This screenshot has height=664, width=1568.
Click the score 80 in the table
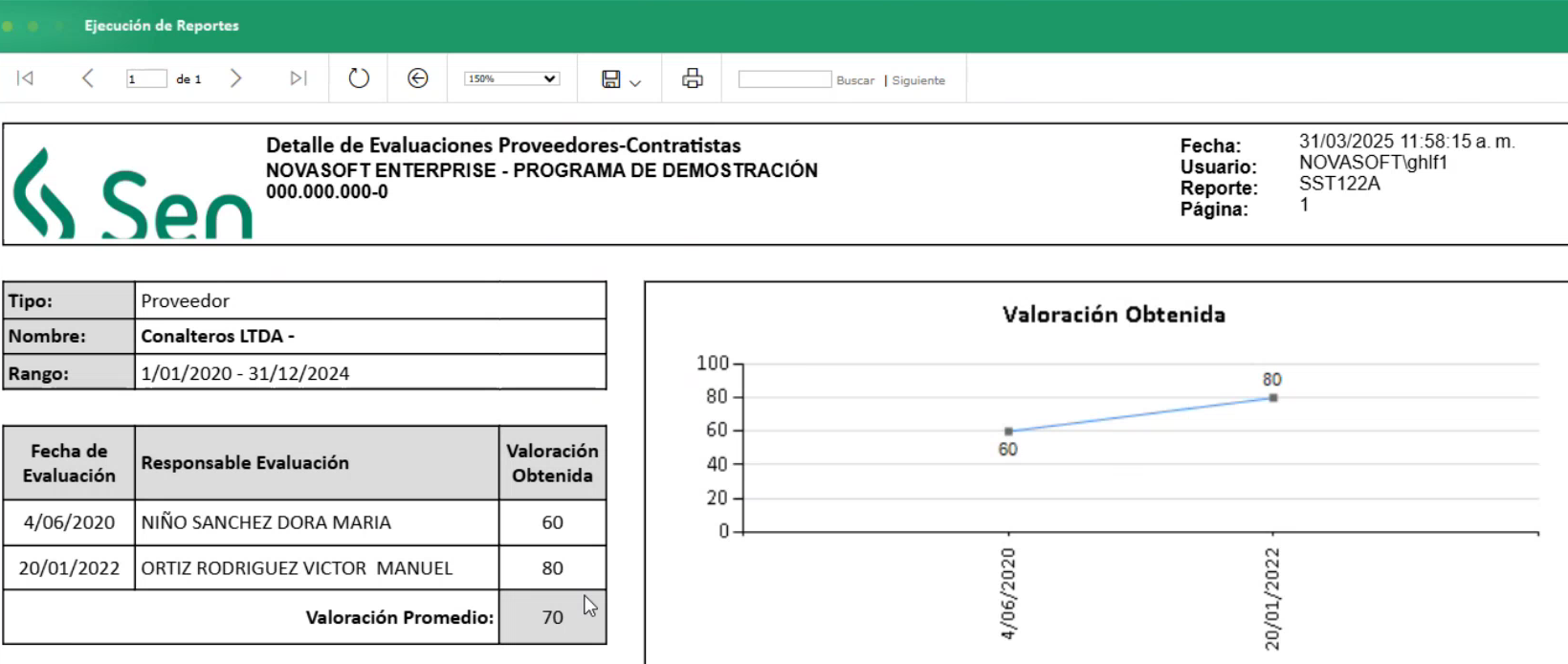(x=552, y=568)
